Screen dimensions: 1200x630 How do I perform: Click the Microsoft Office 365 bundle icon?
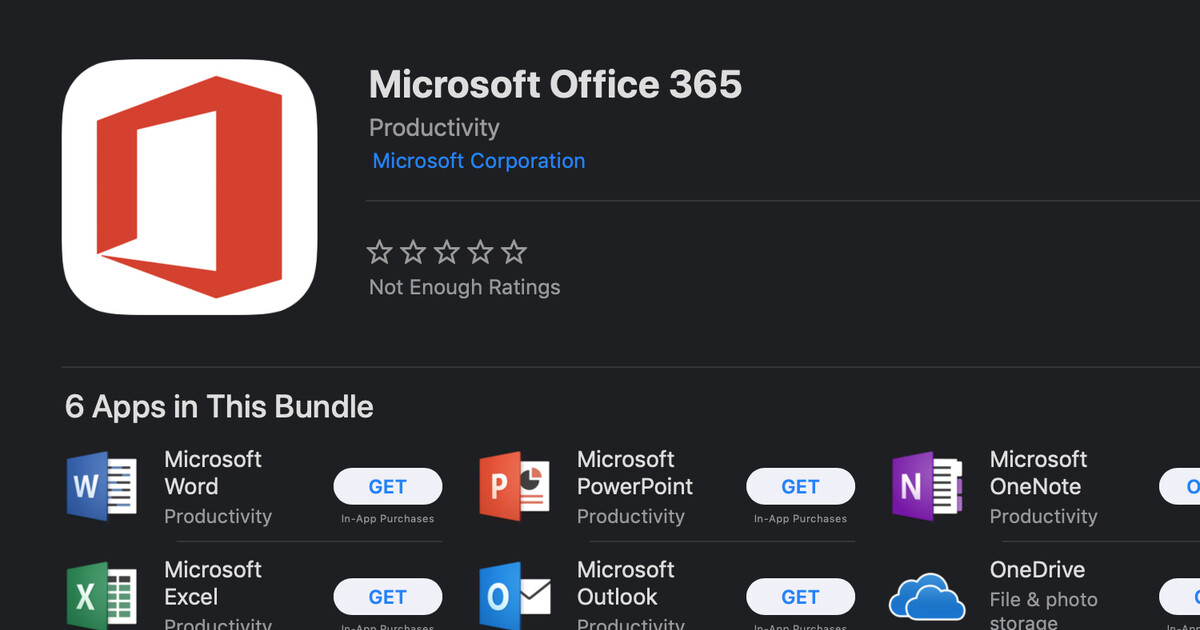click(x=190, y=187)
